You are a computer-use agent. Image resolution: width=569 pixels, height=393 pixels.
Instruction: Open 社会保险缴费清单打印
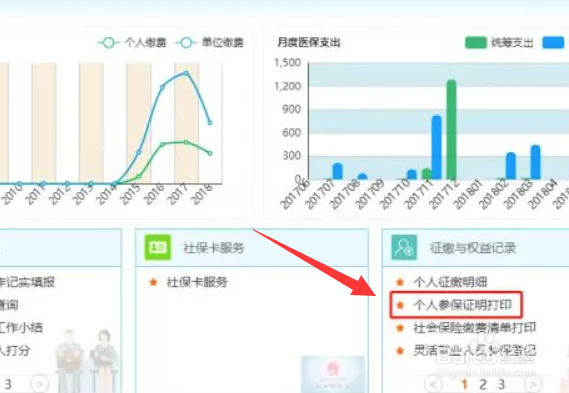[x=475, y=328]
